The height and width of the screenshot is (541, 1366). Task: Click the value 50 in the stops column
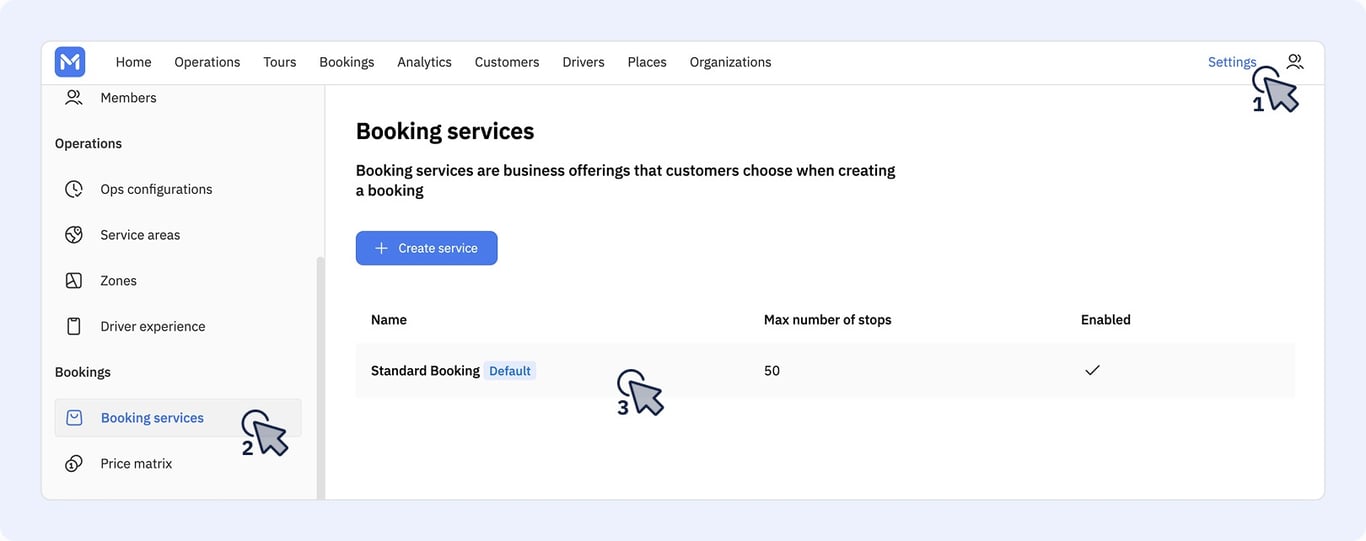tap(772, 371)
